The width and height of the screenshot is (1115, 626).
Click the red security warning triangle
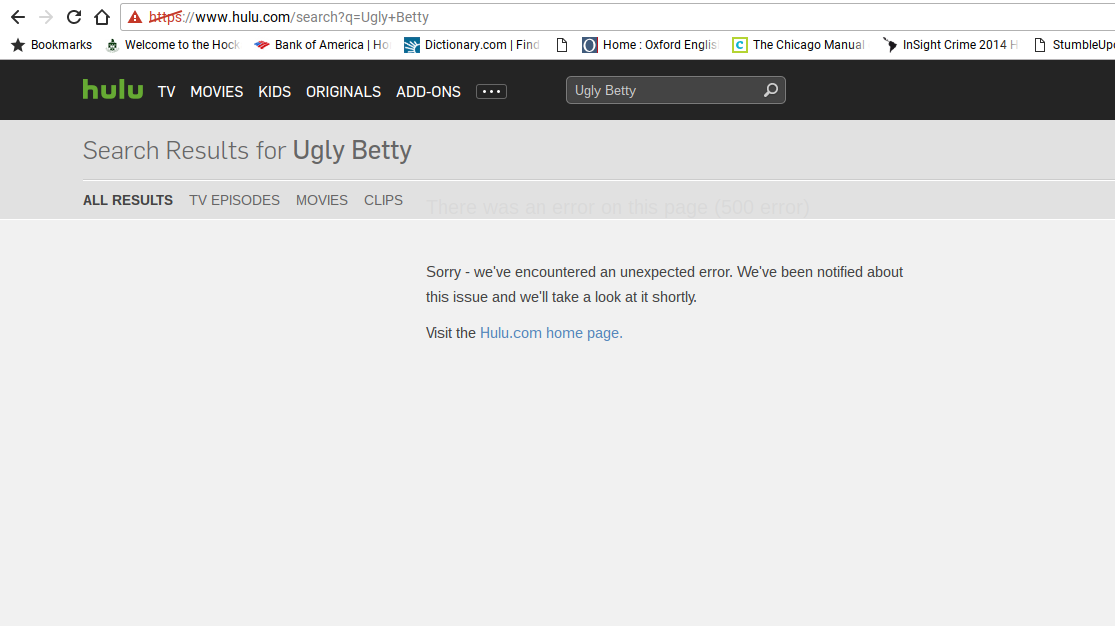tap(135, 17)
